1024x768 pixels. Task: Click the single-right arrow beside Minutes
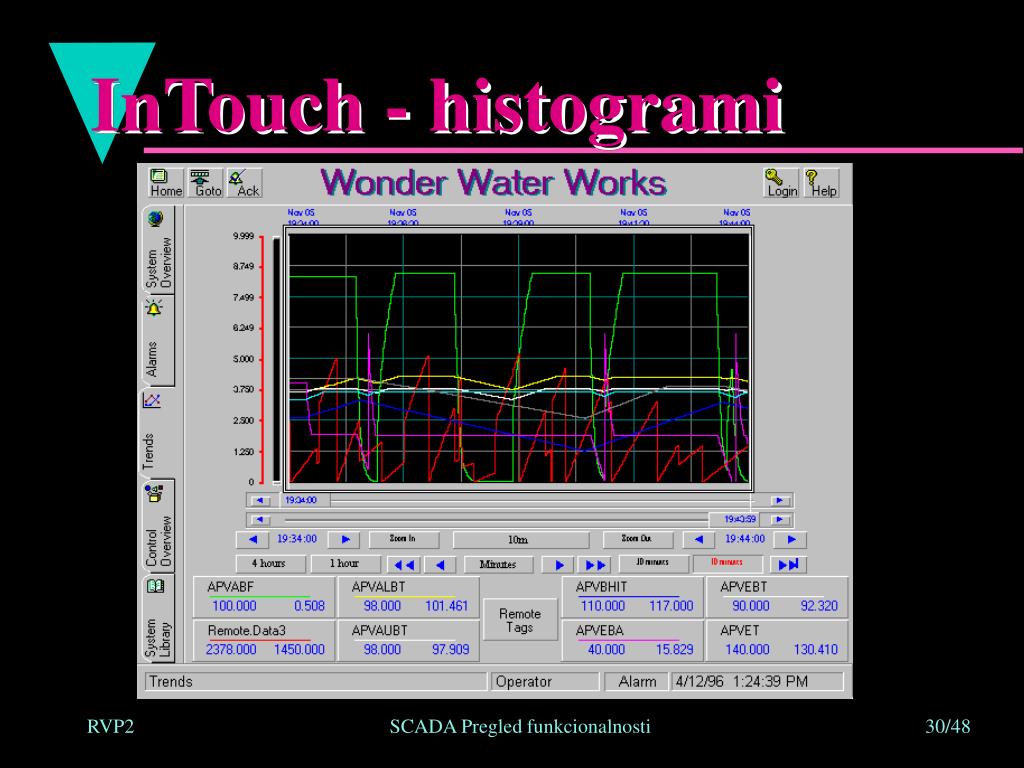[558, 565]
